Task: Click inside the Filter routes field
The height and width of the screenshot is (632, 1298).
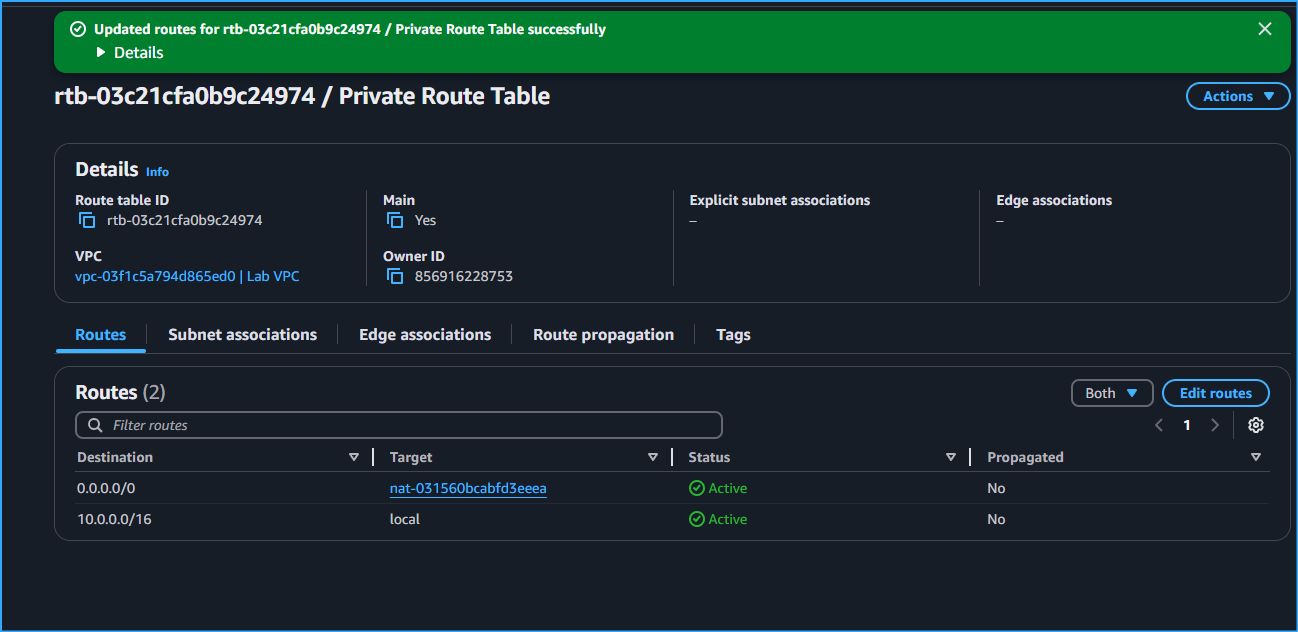Action: tap(400, 424)
